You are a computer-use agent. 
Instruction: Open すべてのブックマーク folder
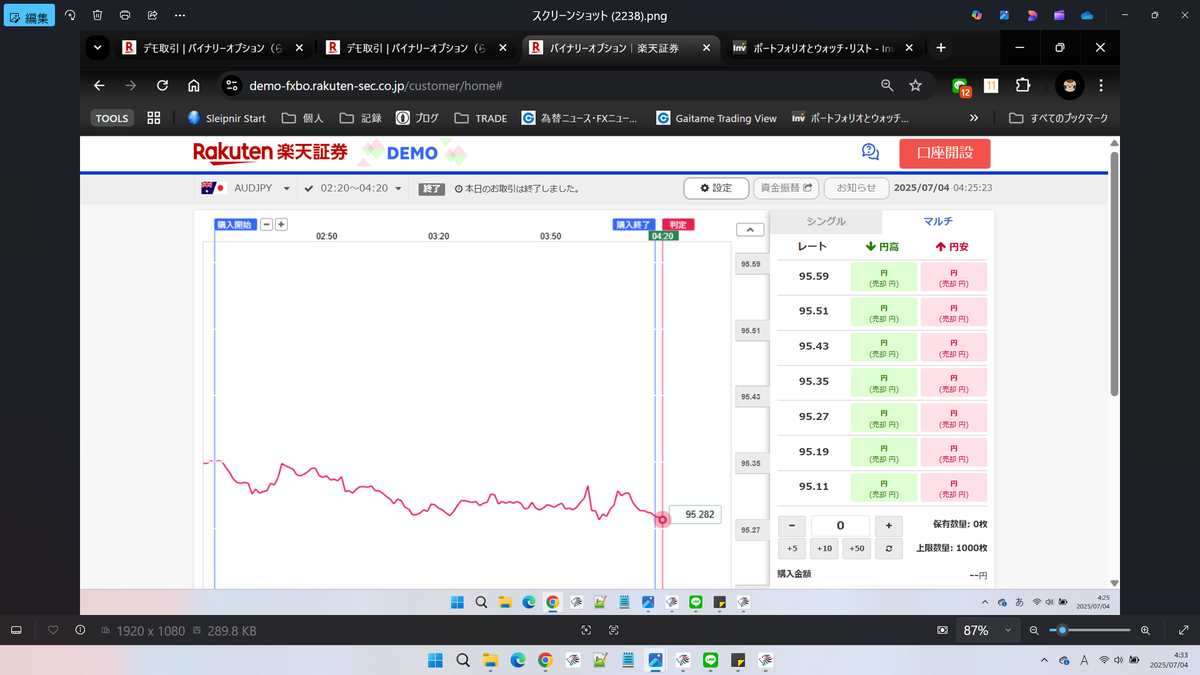click(1058, 118)
